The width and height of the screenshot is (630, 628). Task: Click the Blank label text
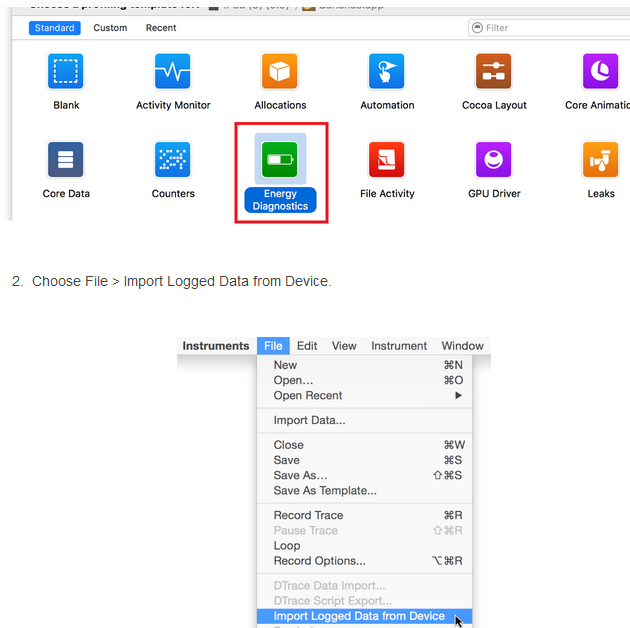coord(66,105)
